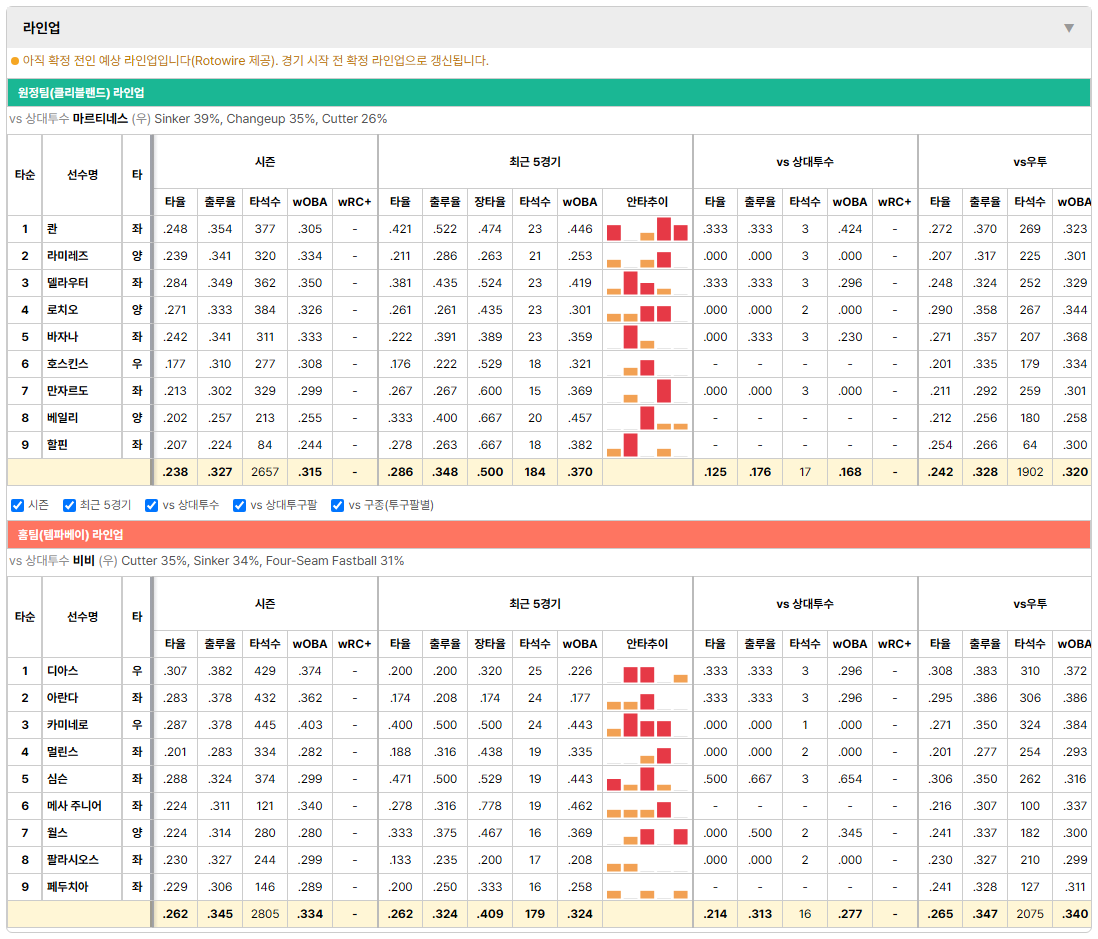The height and width of the screenshot is (939, 1098).
Task: Collapse the 라인업 panel arrow
Action: tap(1069, 28)
